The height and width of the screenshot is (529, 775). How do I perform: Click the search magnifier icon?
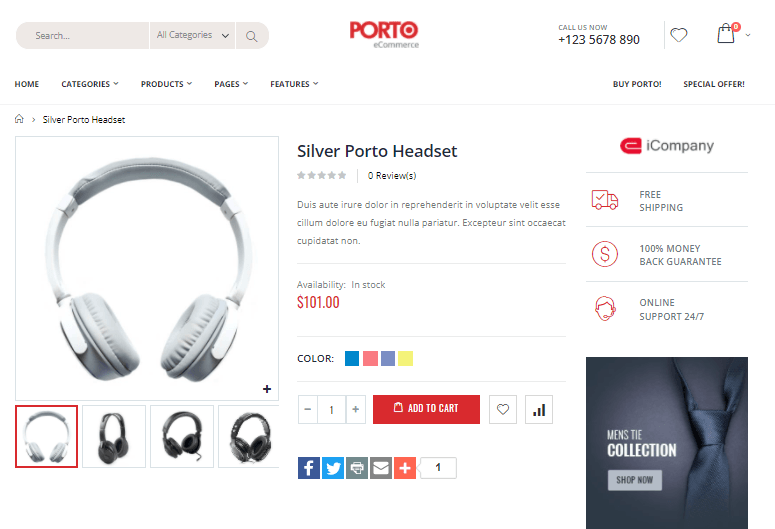point(252,36)
